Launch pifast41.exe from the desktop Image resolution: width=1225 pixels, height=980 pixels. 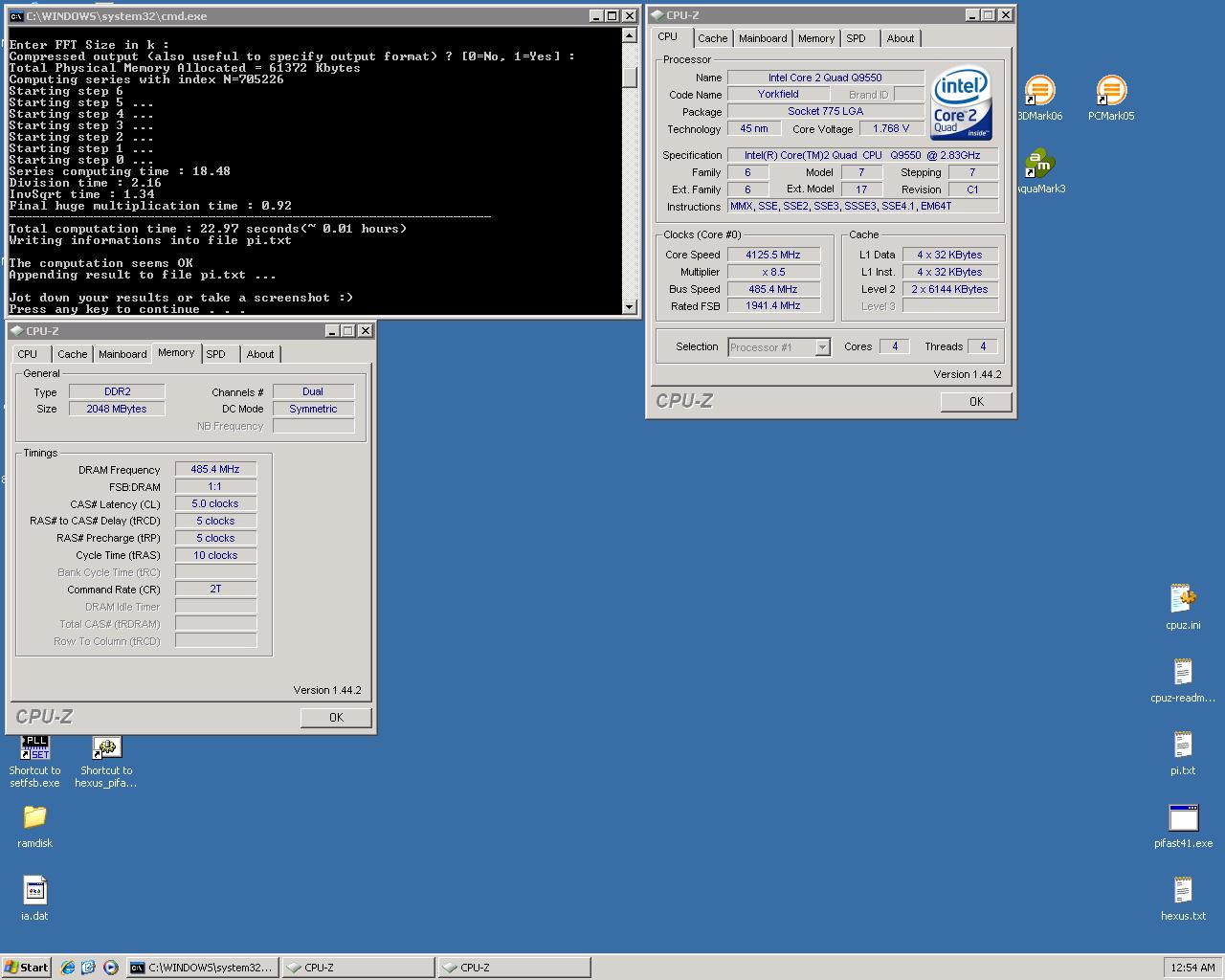[1183, 818]
